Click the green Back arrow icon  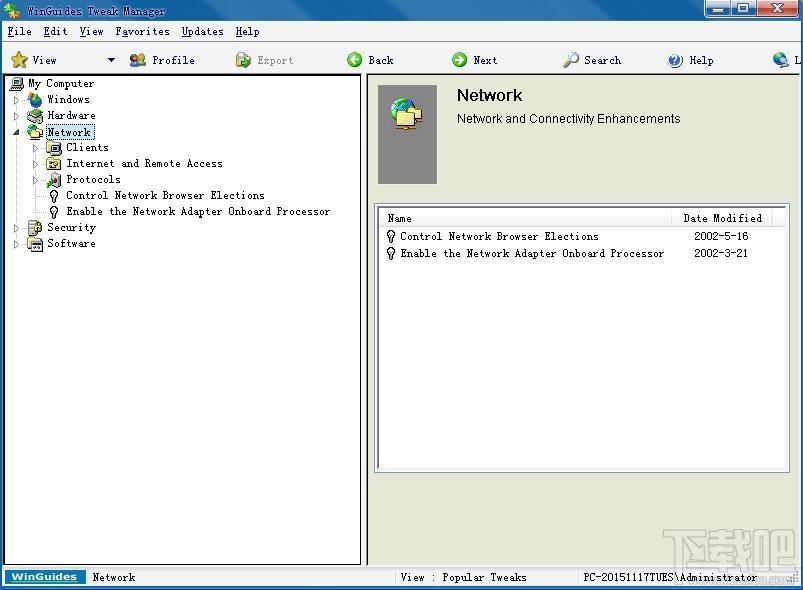pyautogui.click(x=354, y=60)
